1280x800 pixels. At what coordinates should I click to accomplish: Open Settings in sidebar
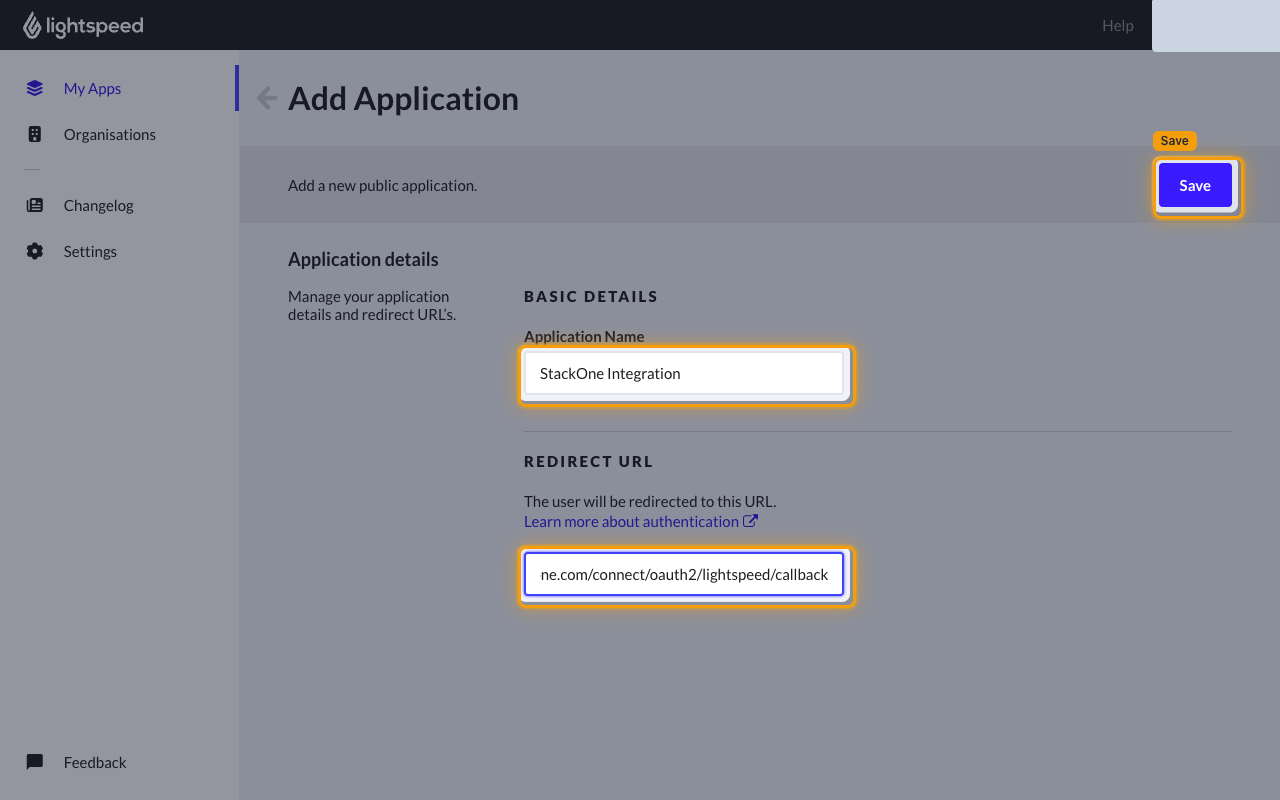click(90, 251)
